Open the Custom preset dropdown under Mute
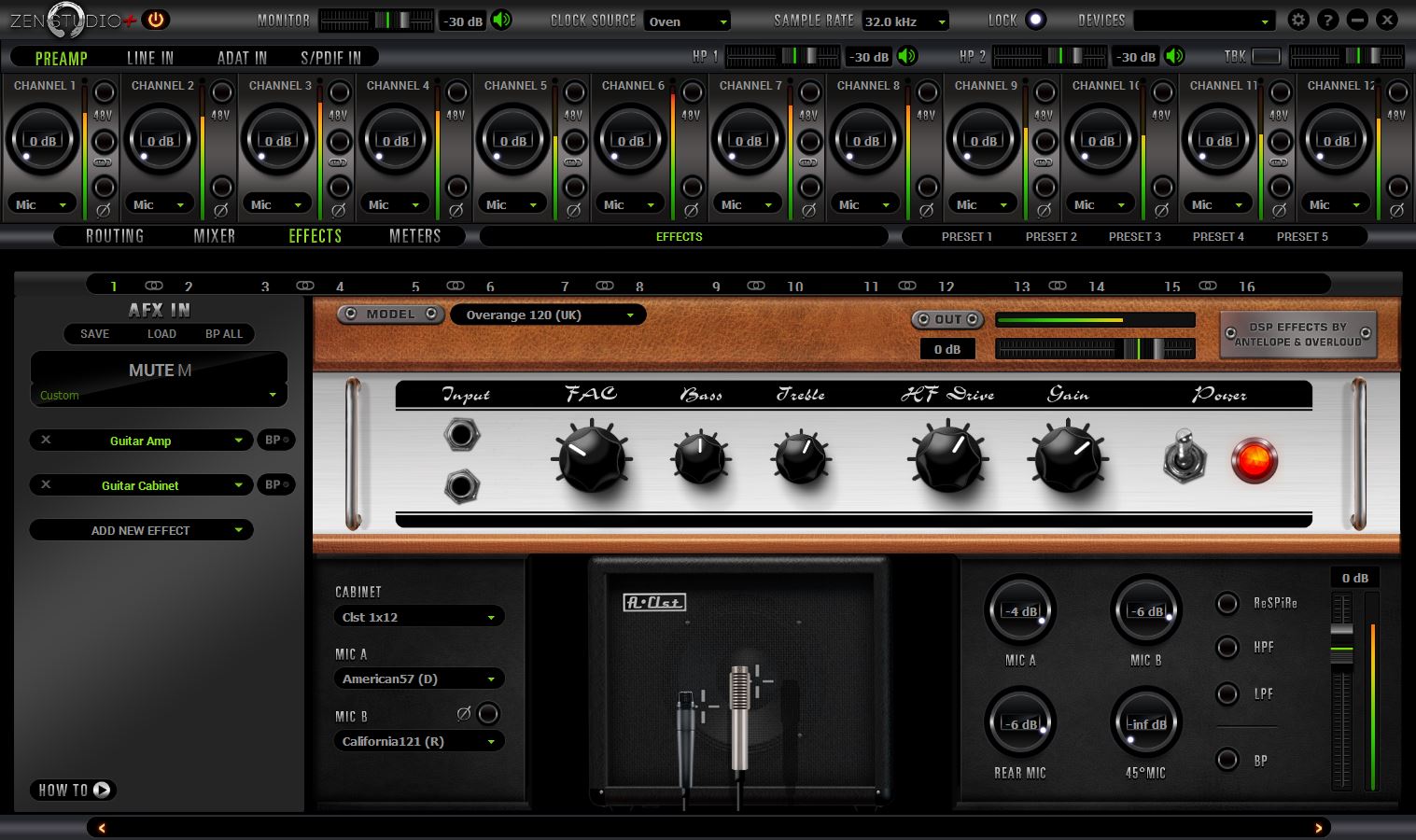 [x=159, y=395]
